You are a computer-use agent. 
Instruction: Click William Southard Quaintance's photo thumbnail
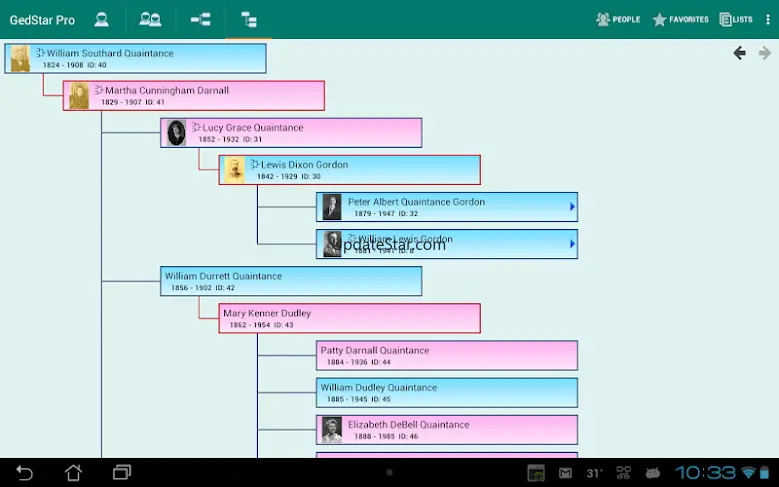coord(20,59)
